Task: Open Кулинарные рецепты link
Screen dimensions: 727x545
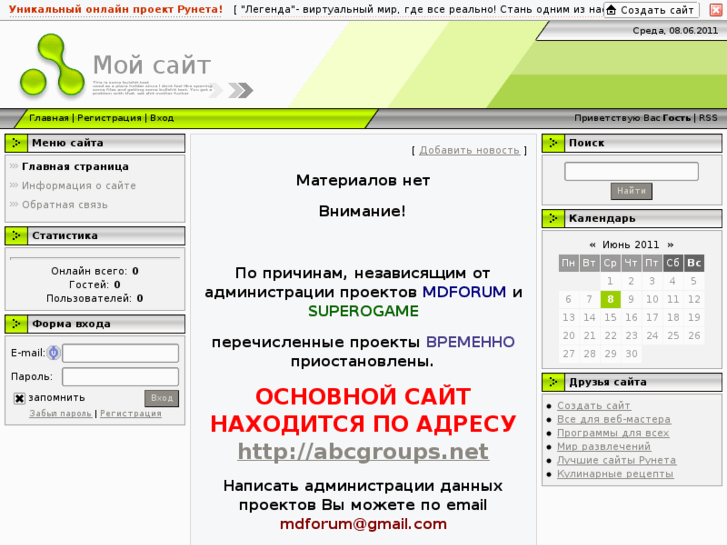Action: (x=615, y=474)
